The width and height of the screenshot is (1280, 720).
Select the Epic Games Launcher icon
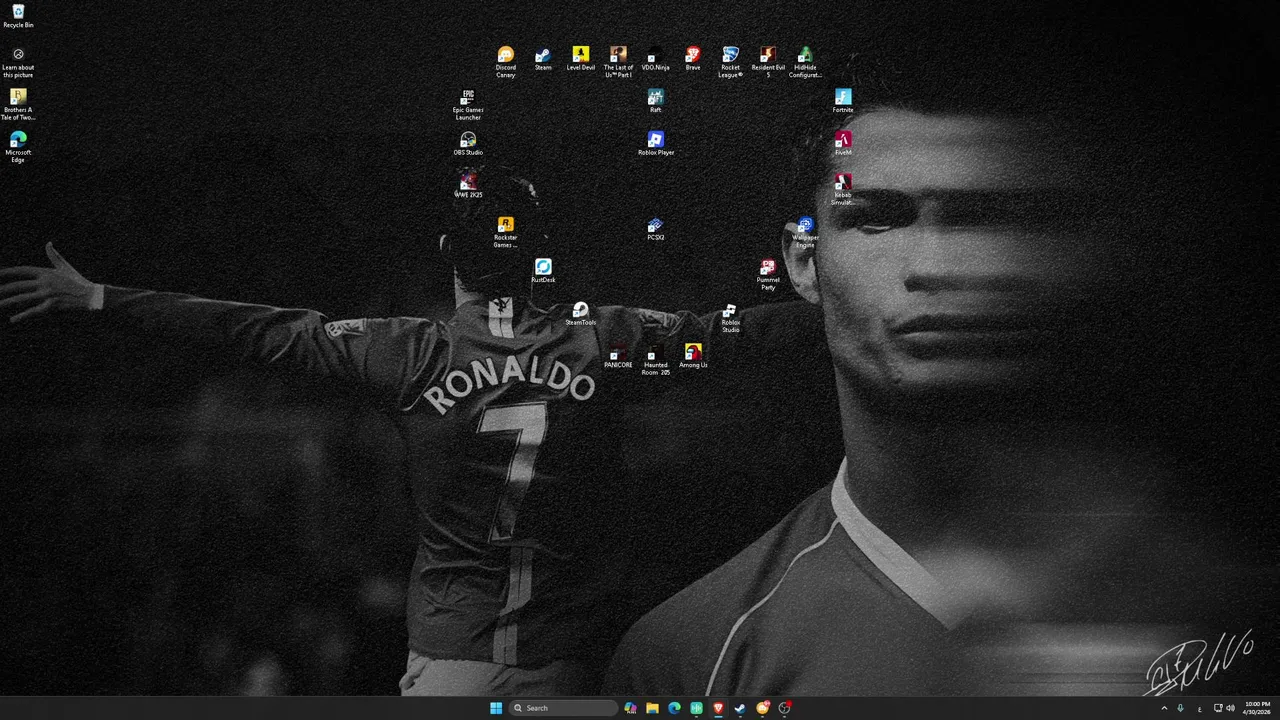(x=468, y=105)
